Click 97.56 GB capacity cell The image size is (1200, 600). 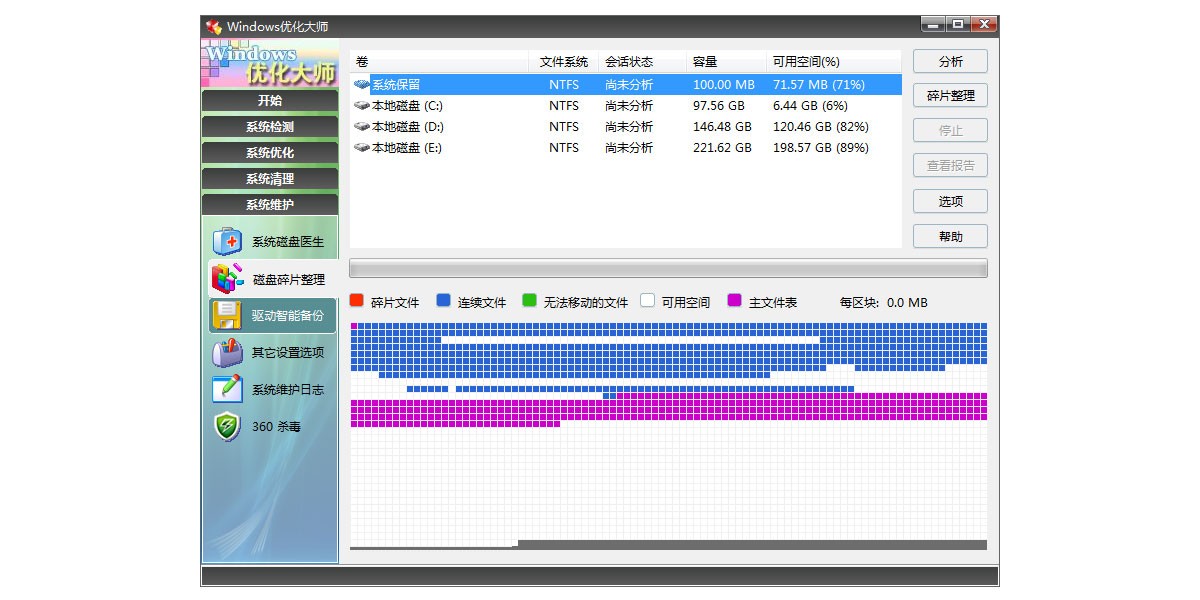[719, 106]
